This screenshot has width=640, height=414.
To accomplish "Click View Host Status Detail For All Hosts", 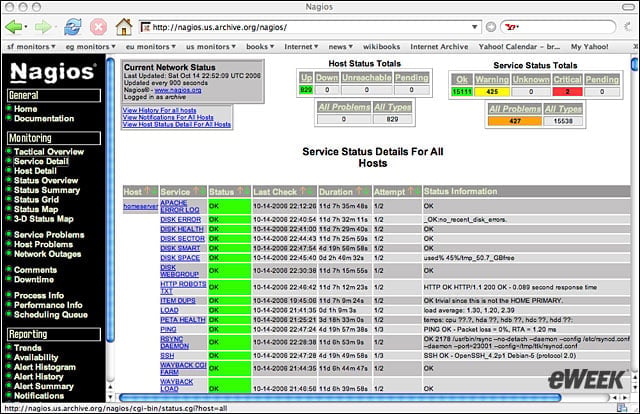I will tap(176, 124).
